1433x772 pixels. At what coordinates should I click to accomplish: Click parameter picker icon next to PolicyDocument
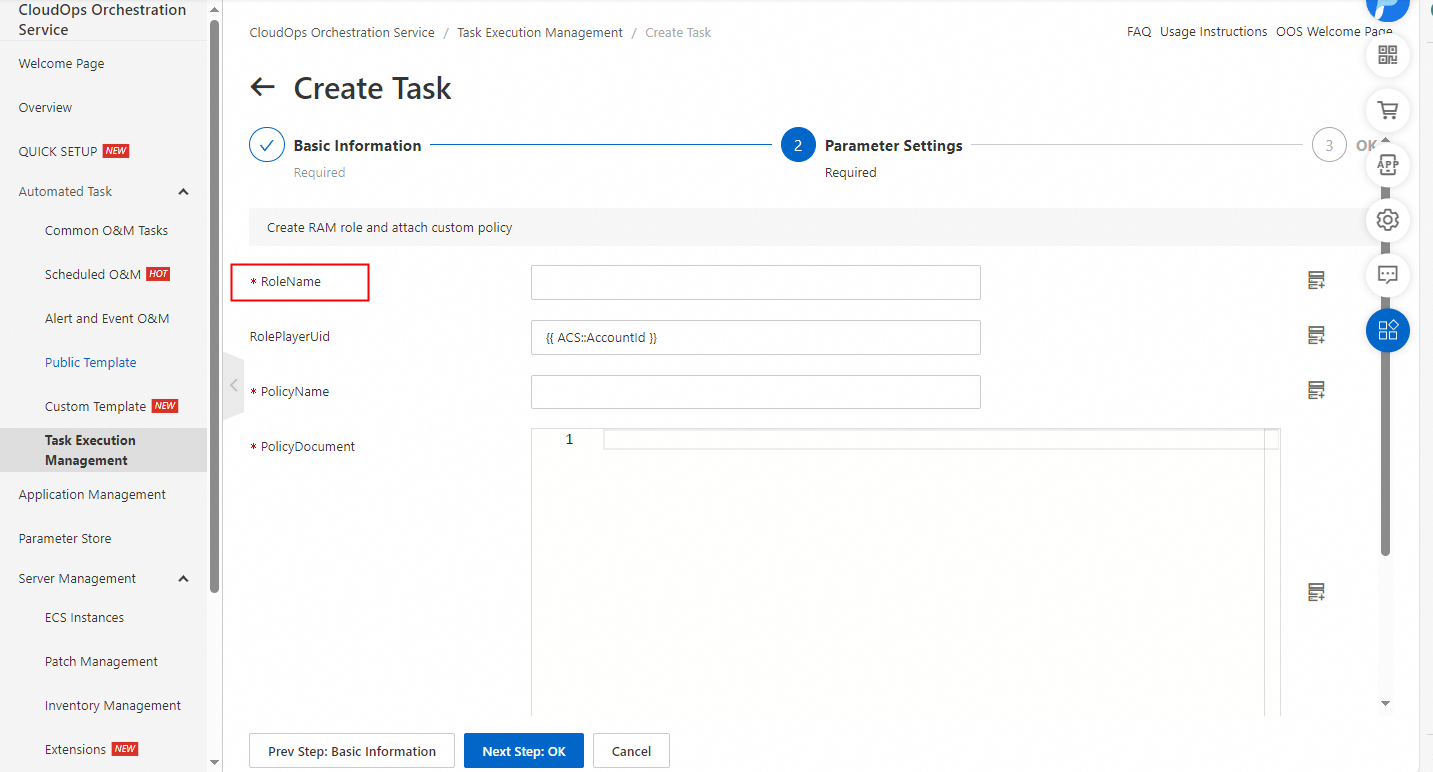click(x=1316, y=593)
